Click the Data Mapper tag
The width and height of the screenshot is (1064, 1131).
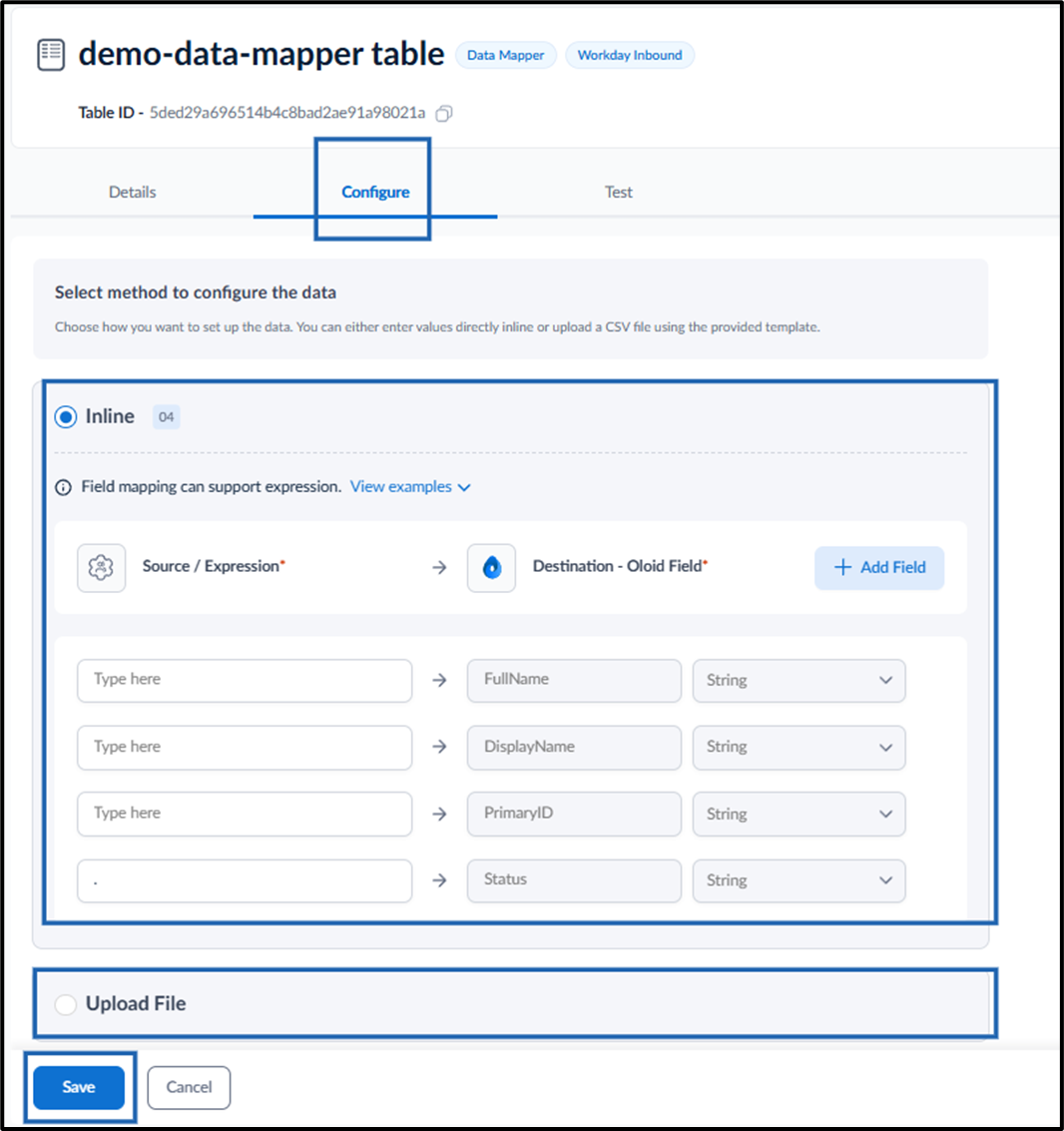pos(506,56)
